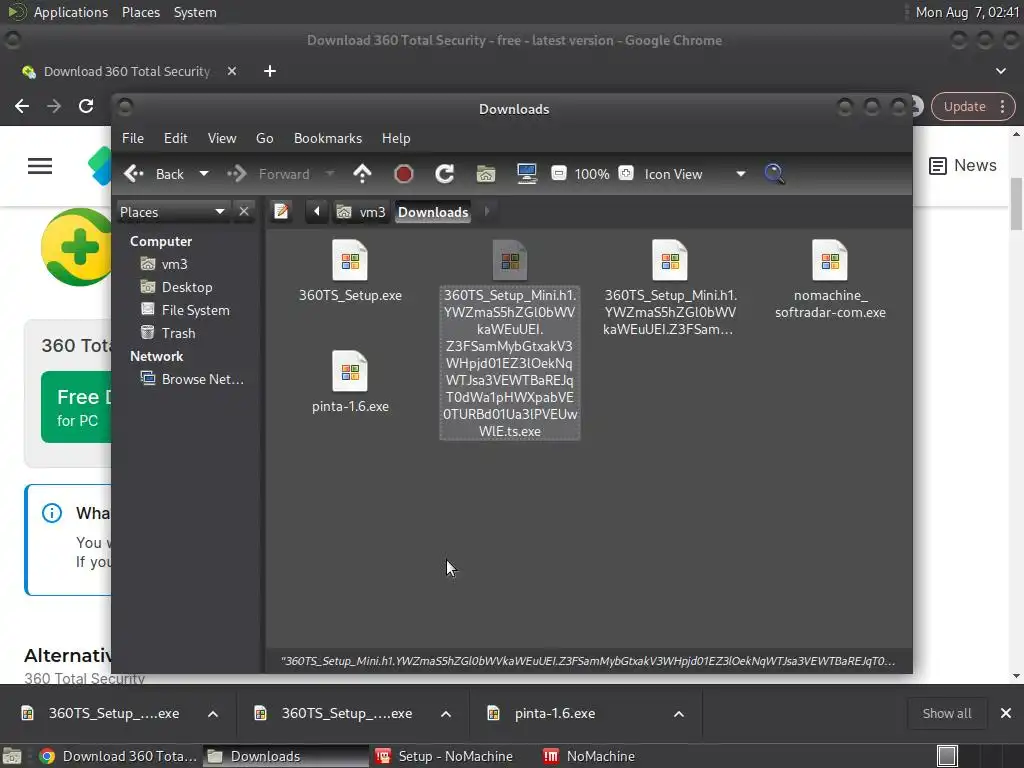Select the vm3 path bar button
The width and height of the screenshot is (1024, 768).
(361, 212)
